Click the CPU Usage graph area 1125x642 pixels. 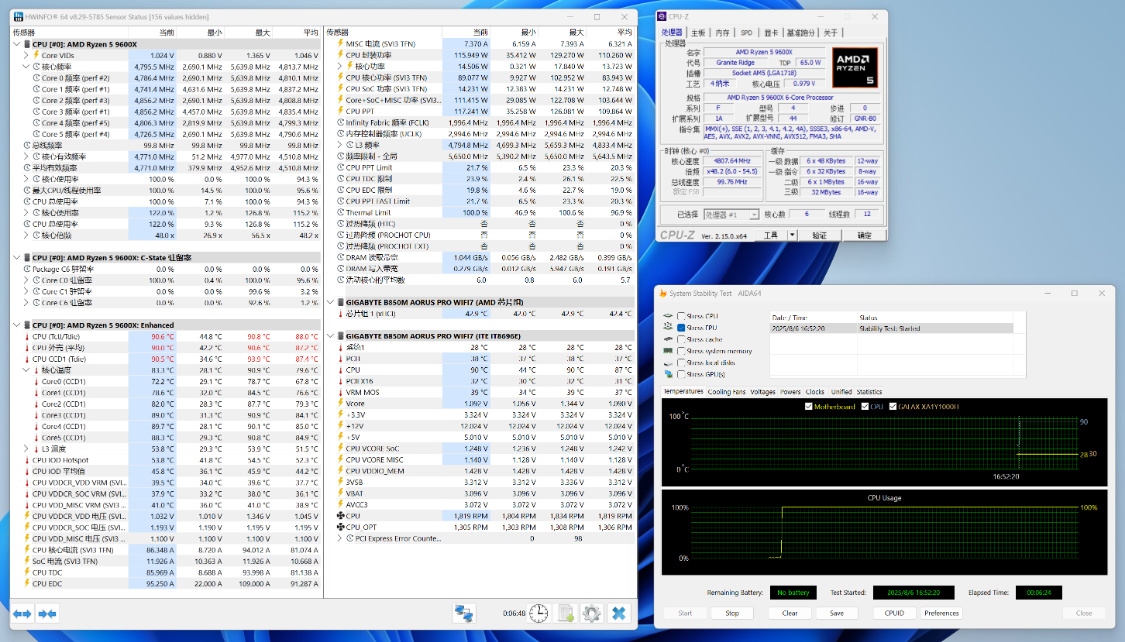click(x=883, y=536)
